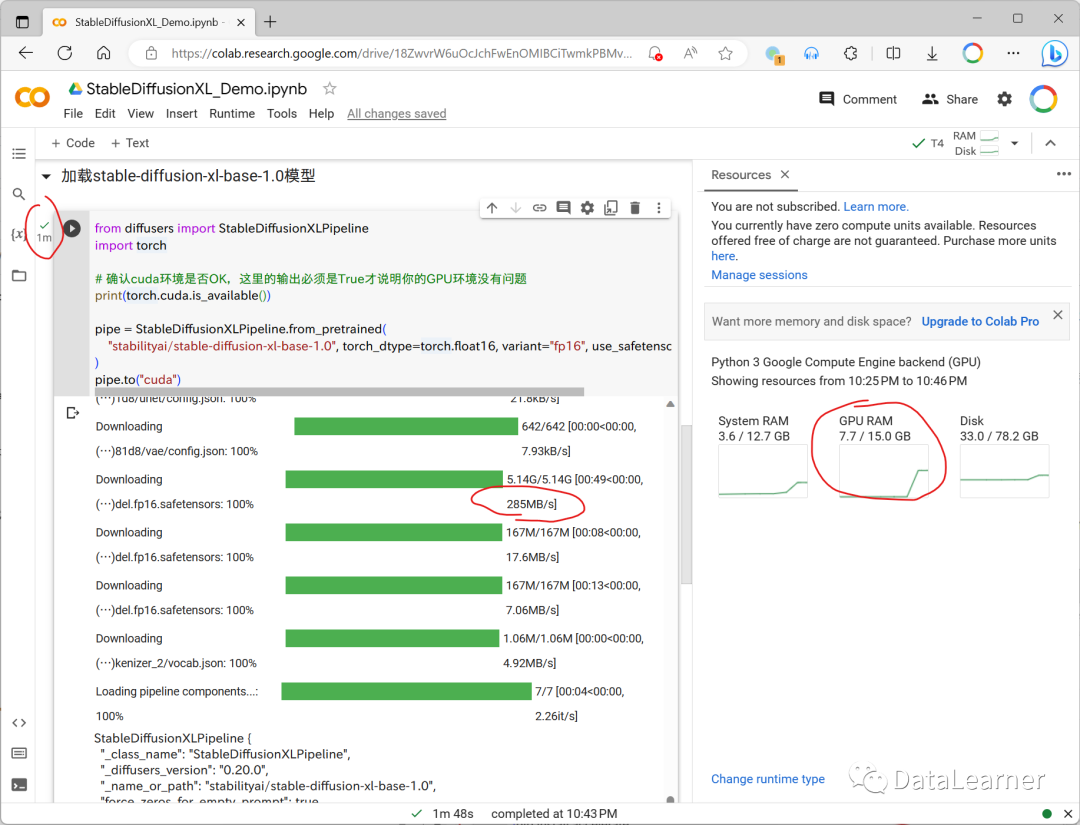
Task: Click All changes saved status link
Action: 397,114
